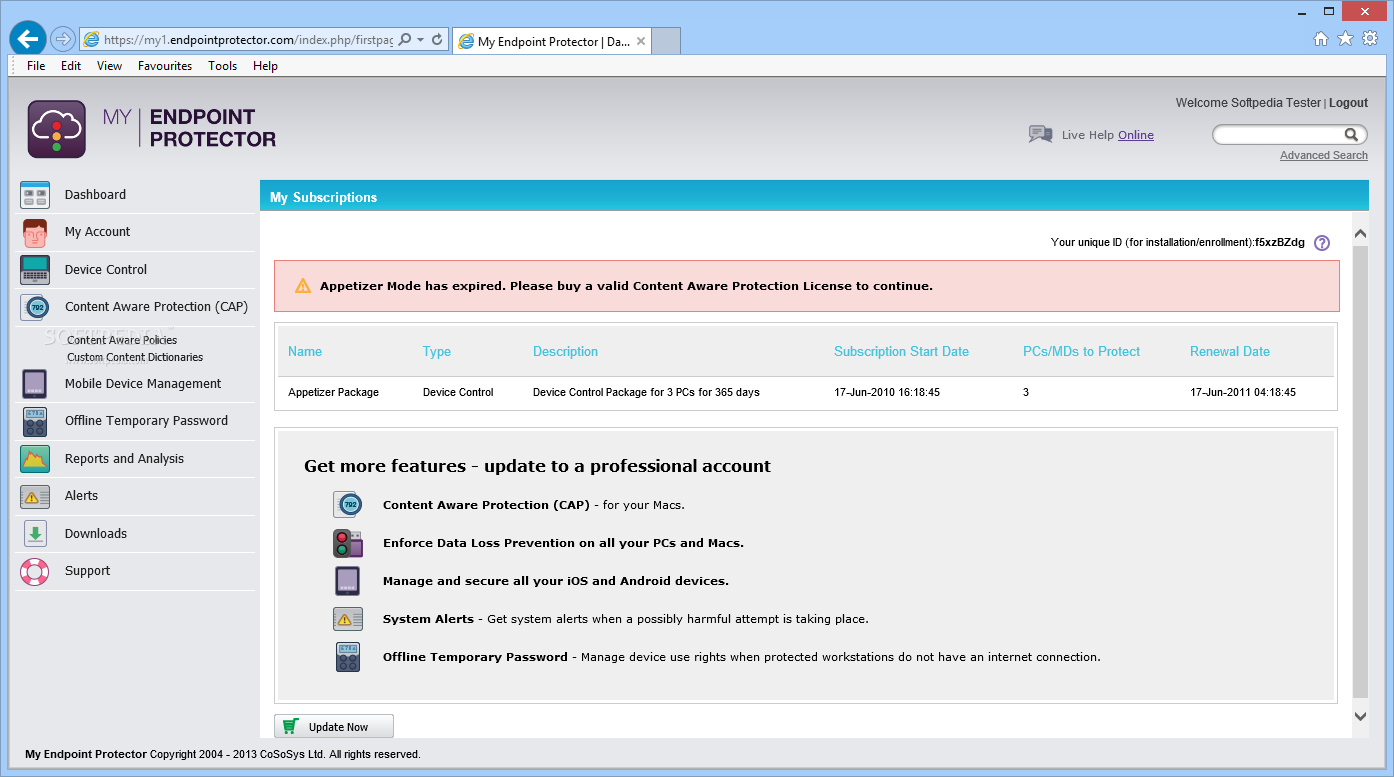Click the scrollbar up arrow
1394x777 pixels.
pos(1360,234)
